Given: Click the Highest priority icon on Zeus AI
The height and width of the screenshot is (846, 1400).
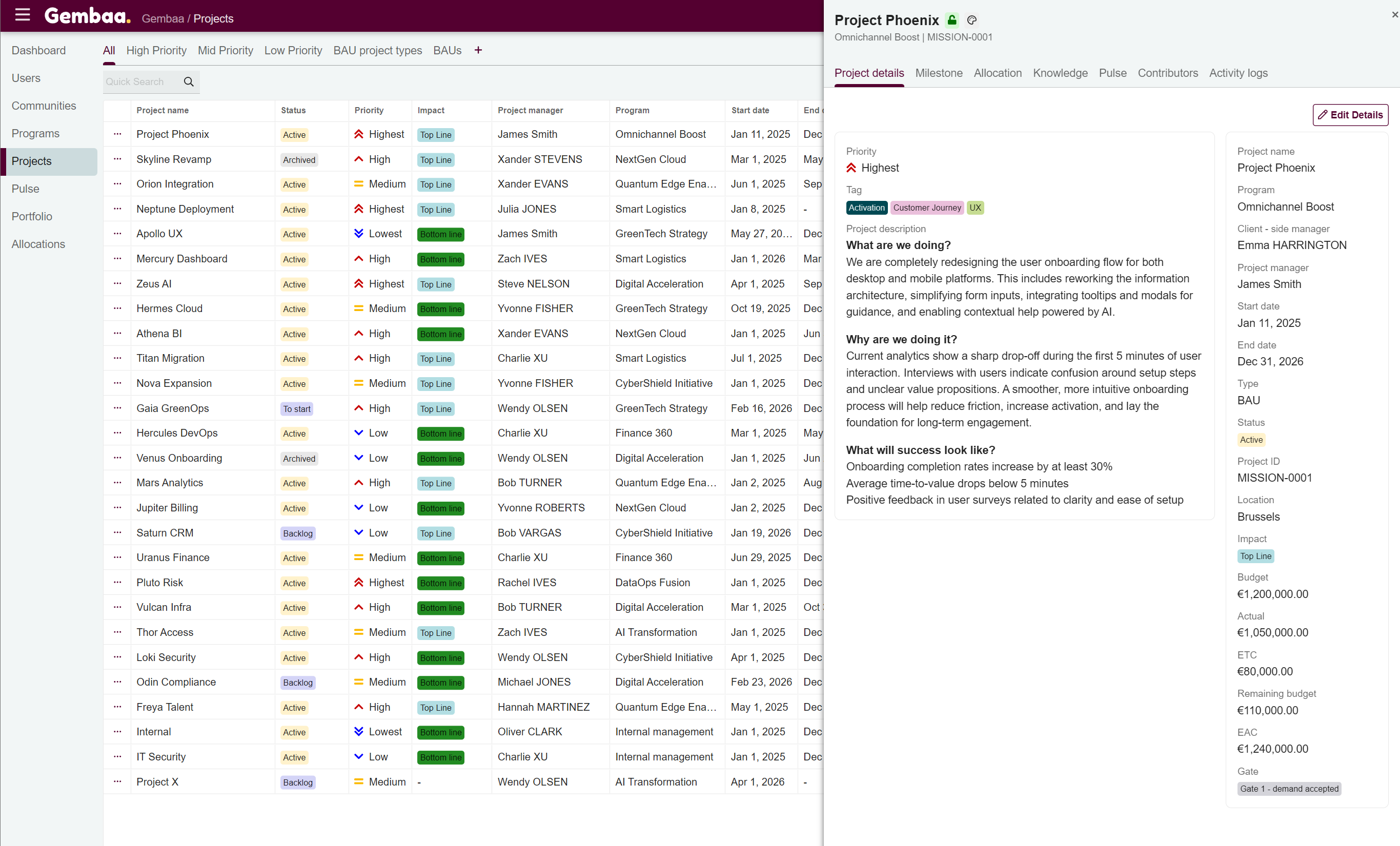Looking at the screenshot, I should click(x=358, y=284).
